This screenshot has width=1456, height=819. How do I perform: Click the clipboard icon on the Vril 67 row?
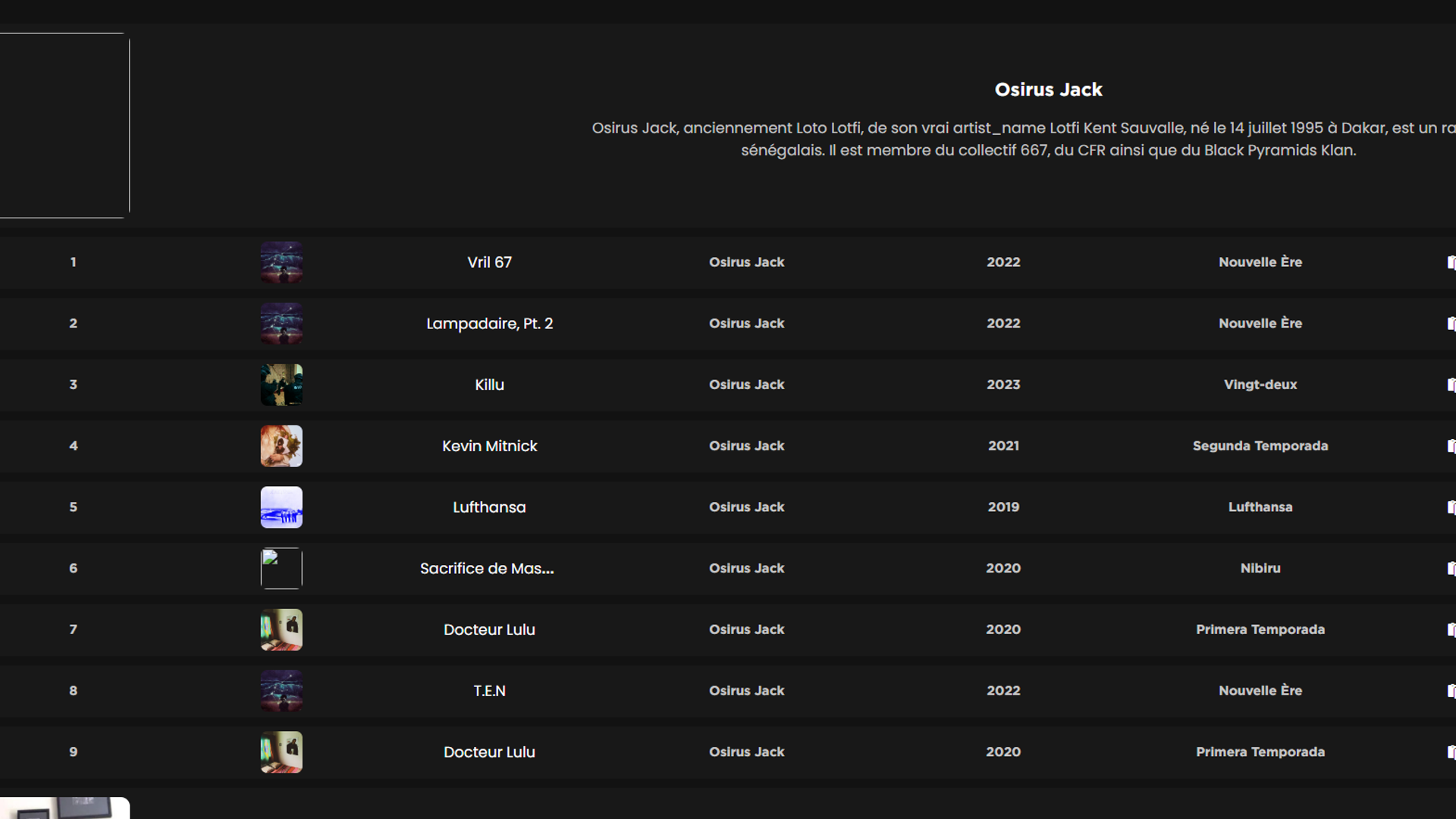(x=1451, y=262)
